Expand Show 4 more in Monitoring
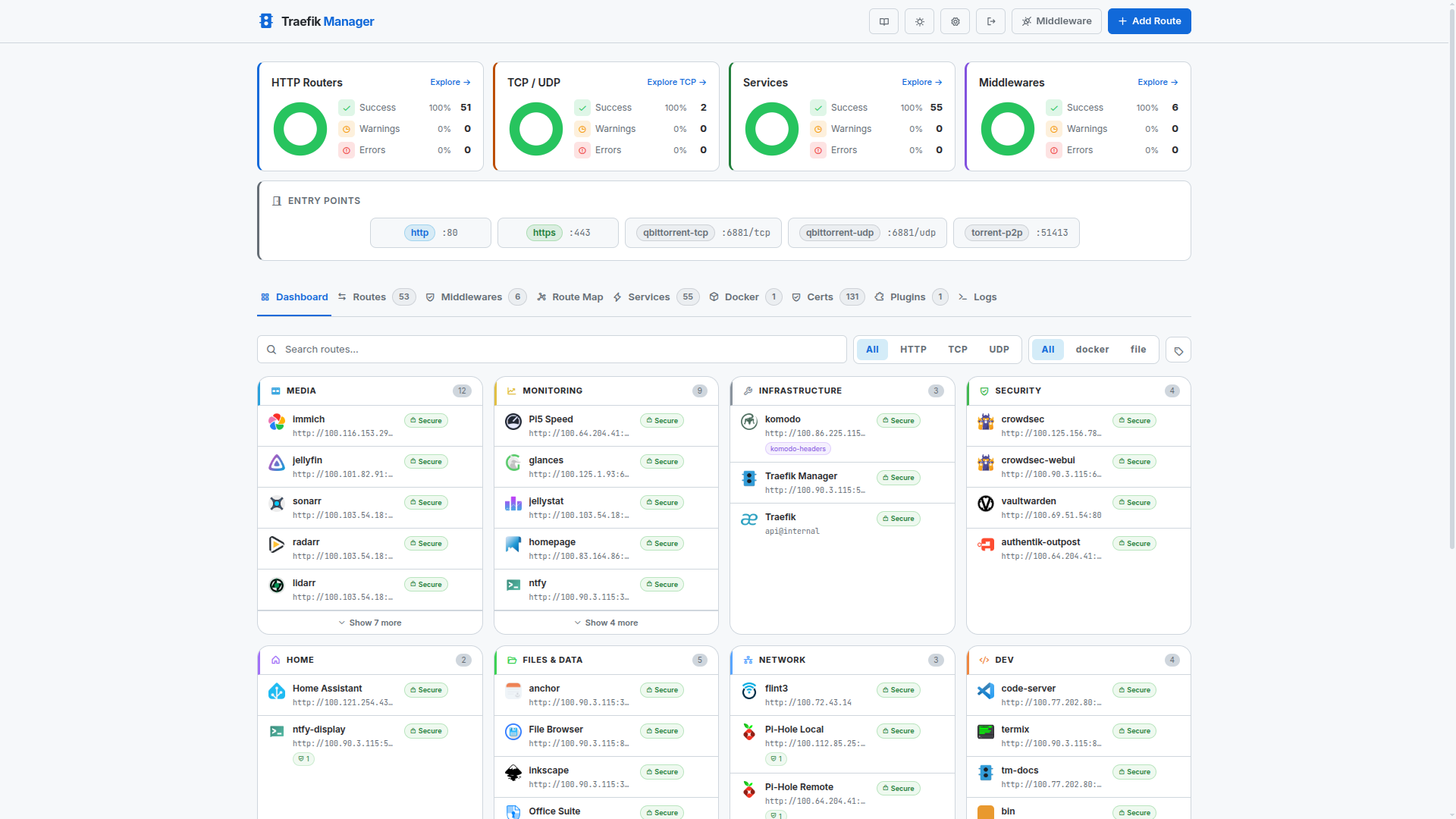Screen dimensions: 1456x819 pos(605,622)
